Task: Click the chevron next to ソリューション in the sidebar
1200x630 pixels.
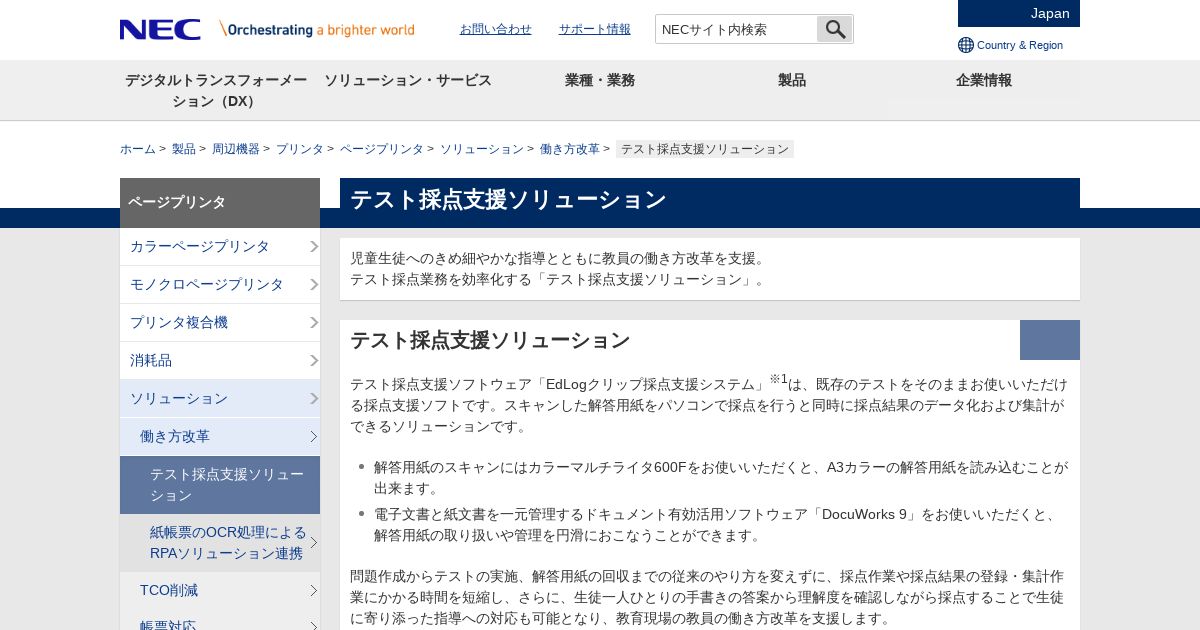Action: [313, 398]
